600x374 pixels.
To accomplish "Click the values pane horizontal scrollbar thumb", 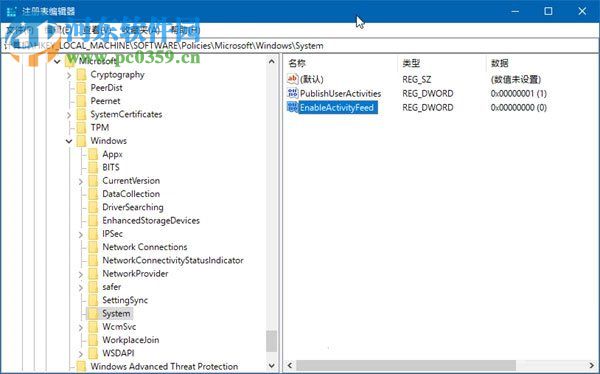I will [x=406, y=365].
